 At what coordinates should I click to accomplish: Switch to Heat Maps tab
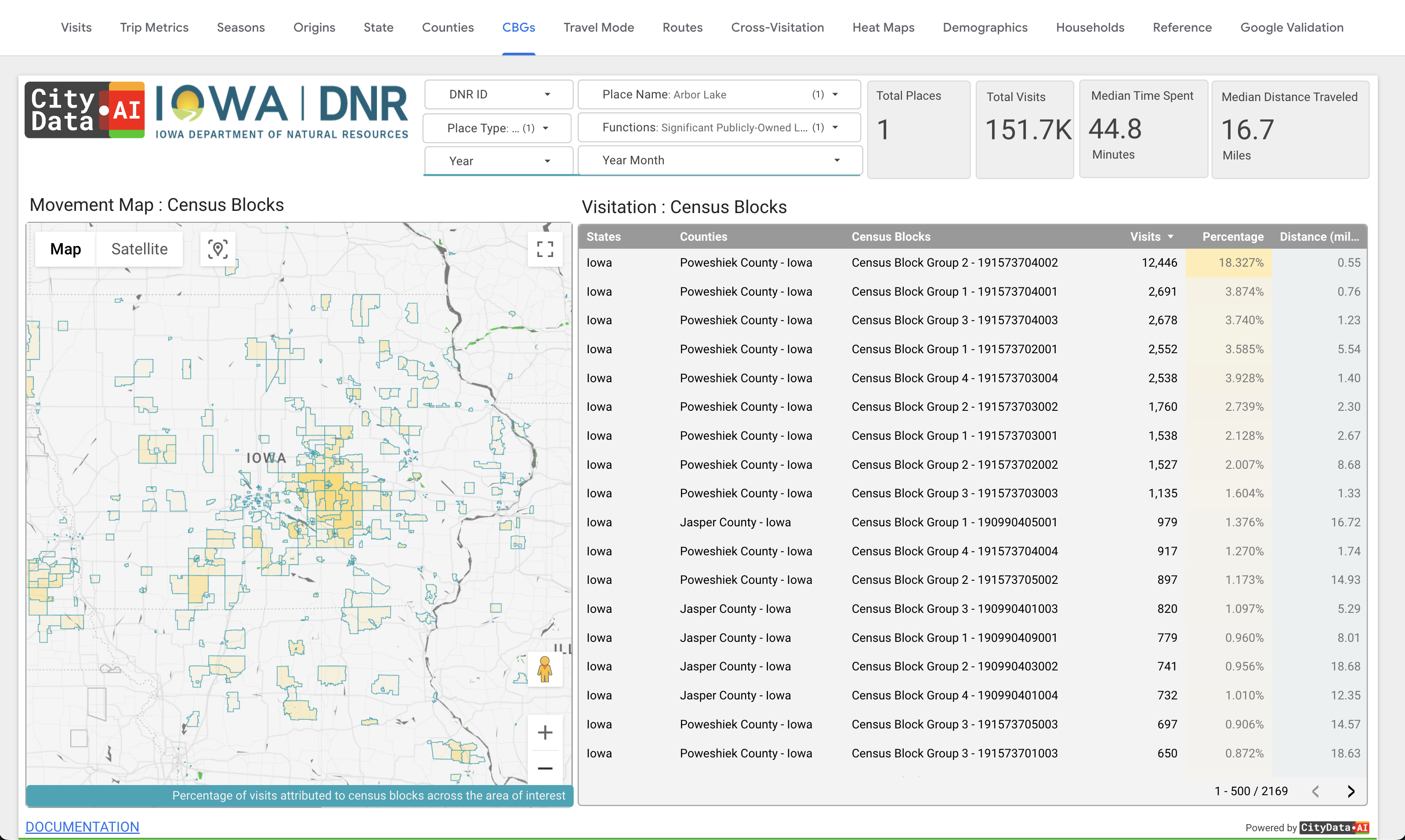pos(883,27)
